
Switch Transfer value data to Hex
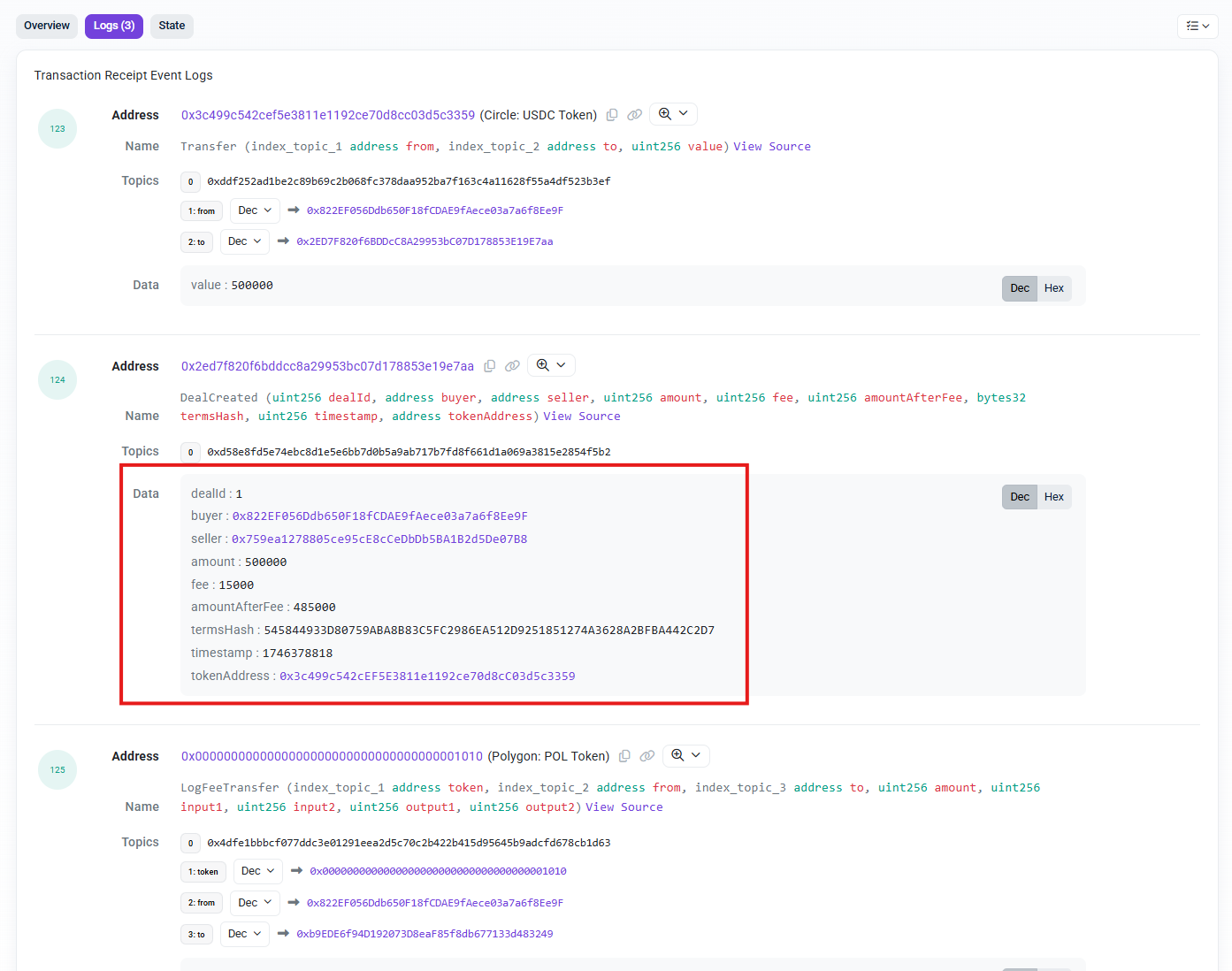(1053, 288)
